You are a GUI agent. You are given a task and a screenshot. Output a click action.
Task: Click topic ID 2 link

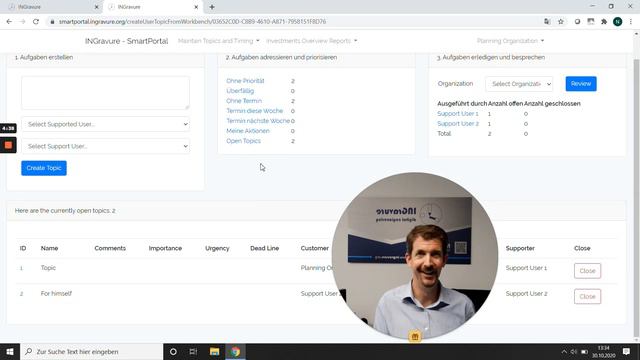click(x=22, y=294)
